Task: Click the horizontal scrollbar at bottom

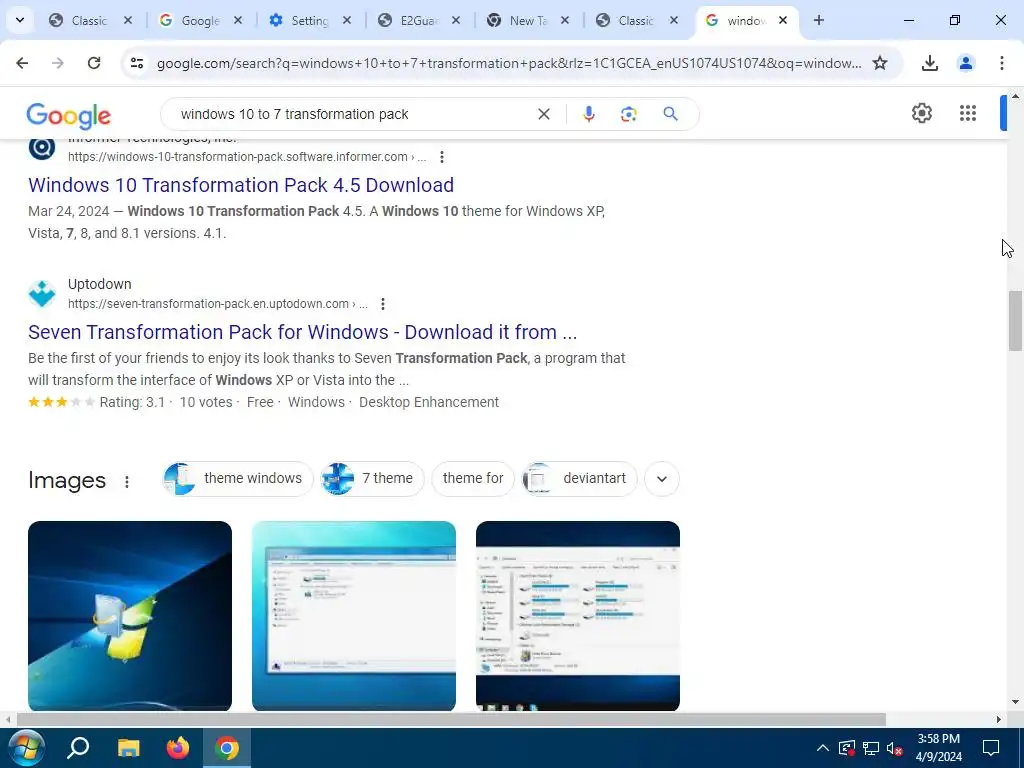Action: [x=451, y=720]
